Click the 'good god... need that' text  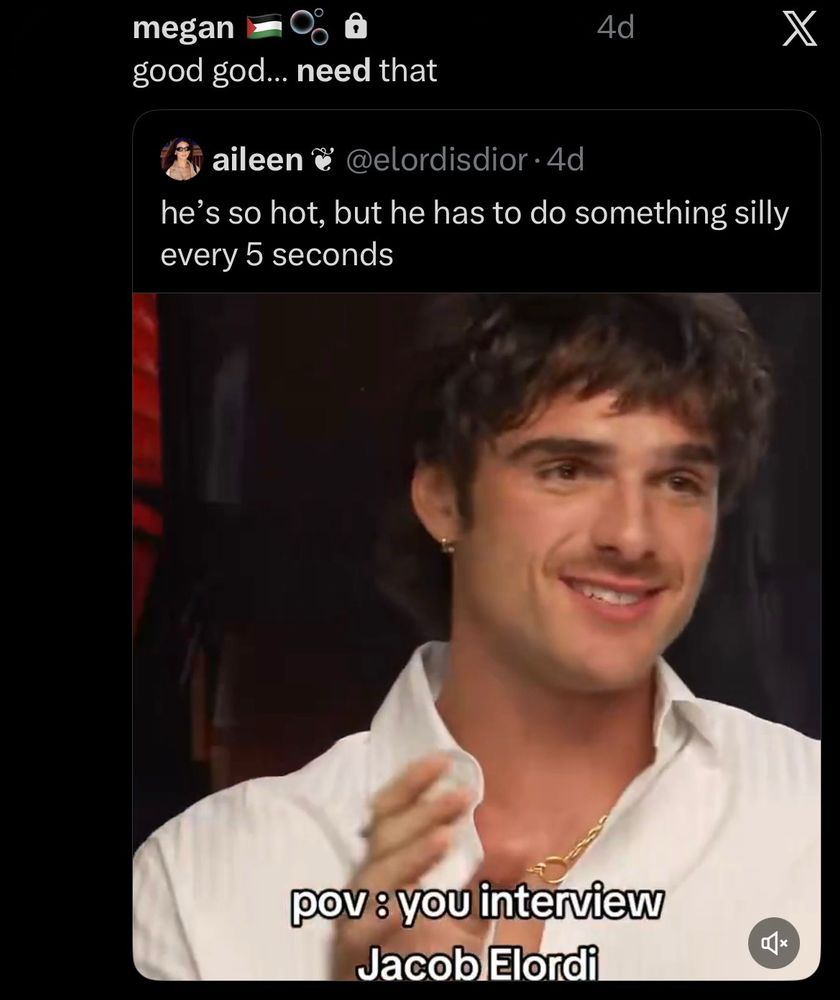(x=284, y=70)
